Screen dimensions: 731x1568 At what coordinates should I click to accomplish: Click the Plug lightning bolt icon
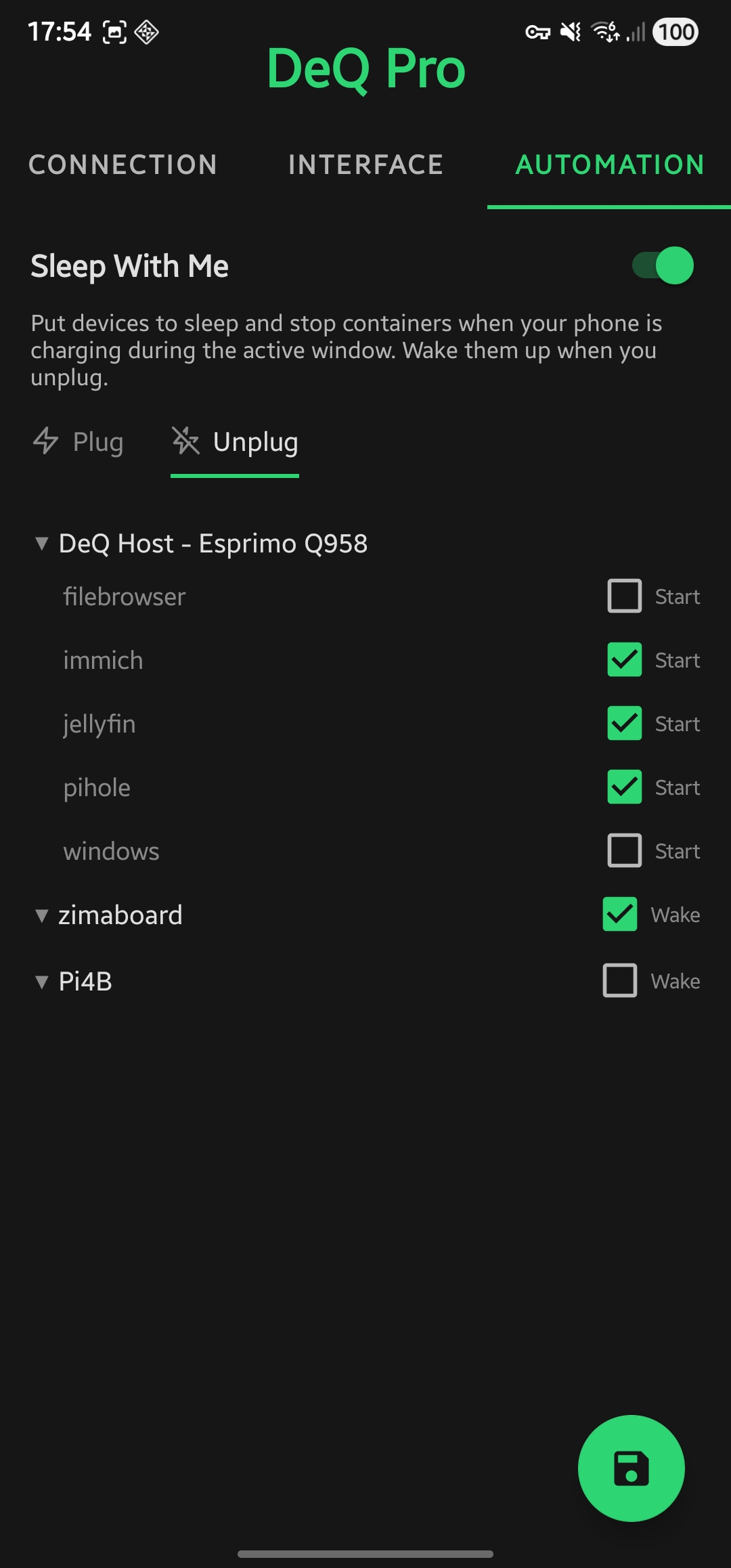pos(46,441)
